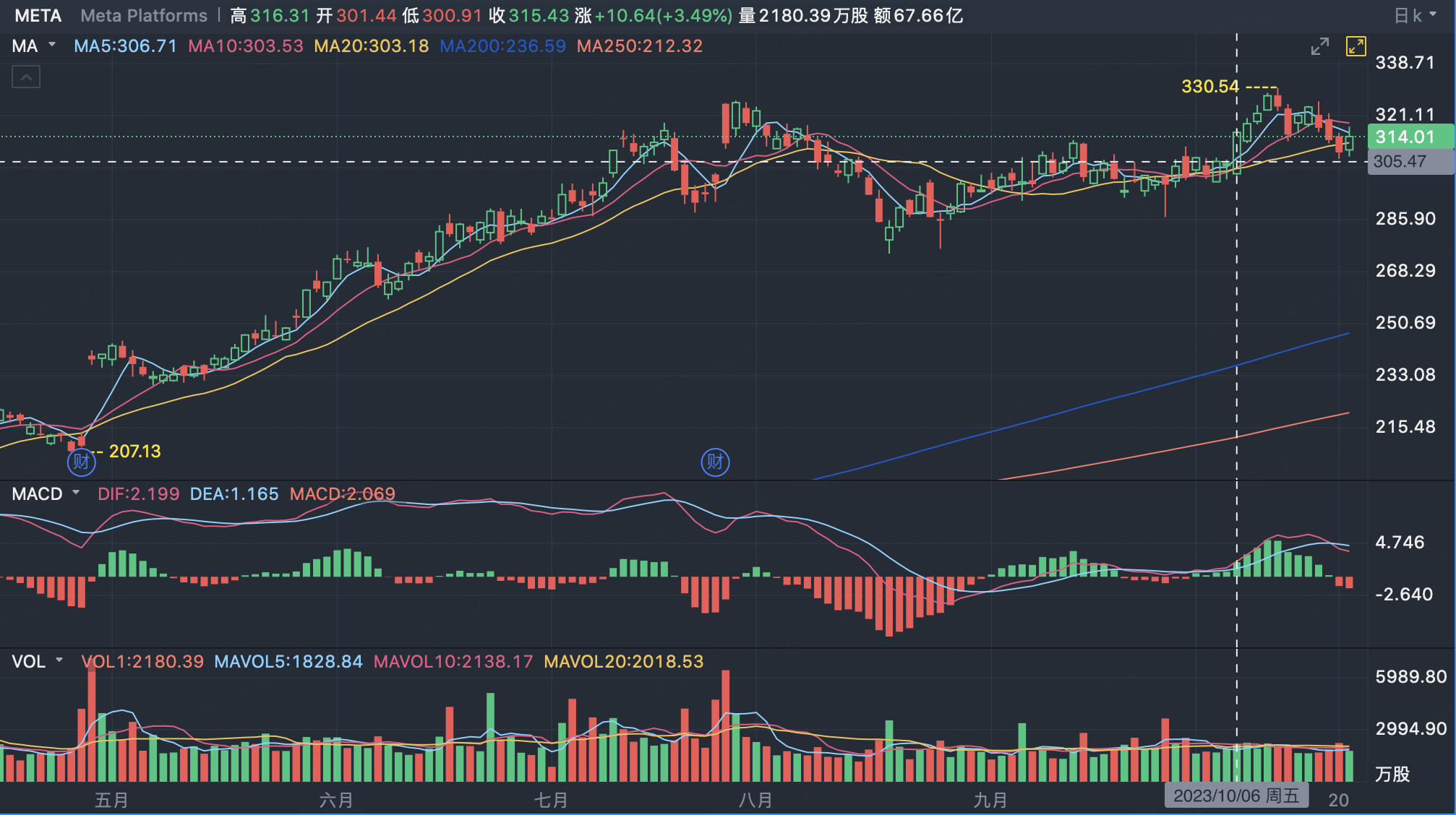1456x815 pixels.
Task: Toggle the MA200:236.59 line label
Action: [502, 46]
